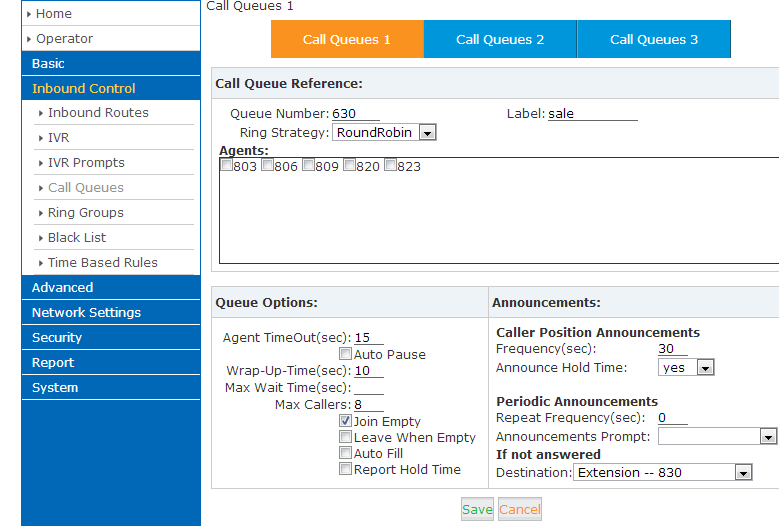779x526 pixels.
Task: Tick the Report Hold Time checkbox
Action: coord(345,469)
